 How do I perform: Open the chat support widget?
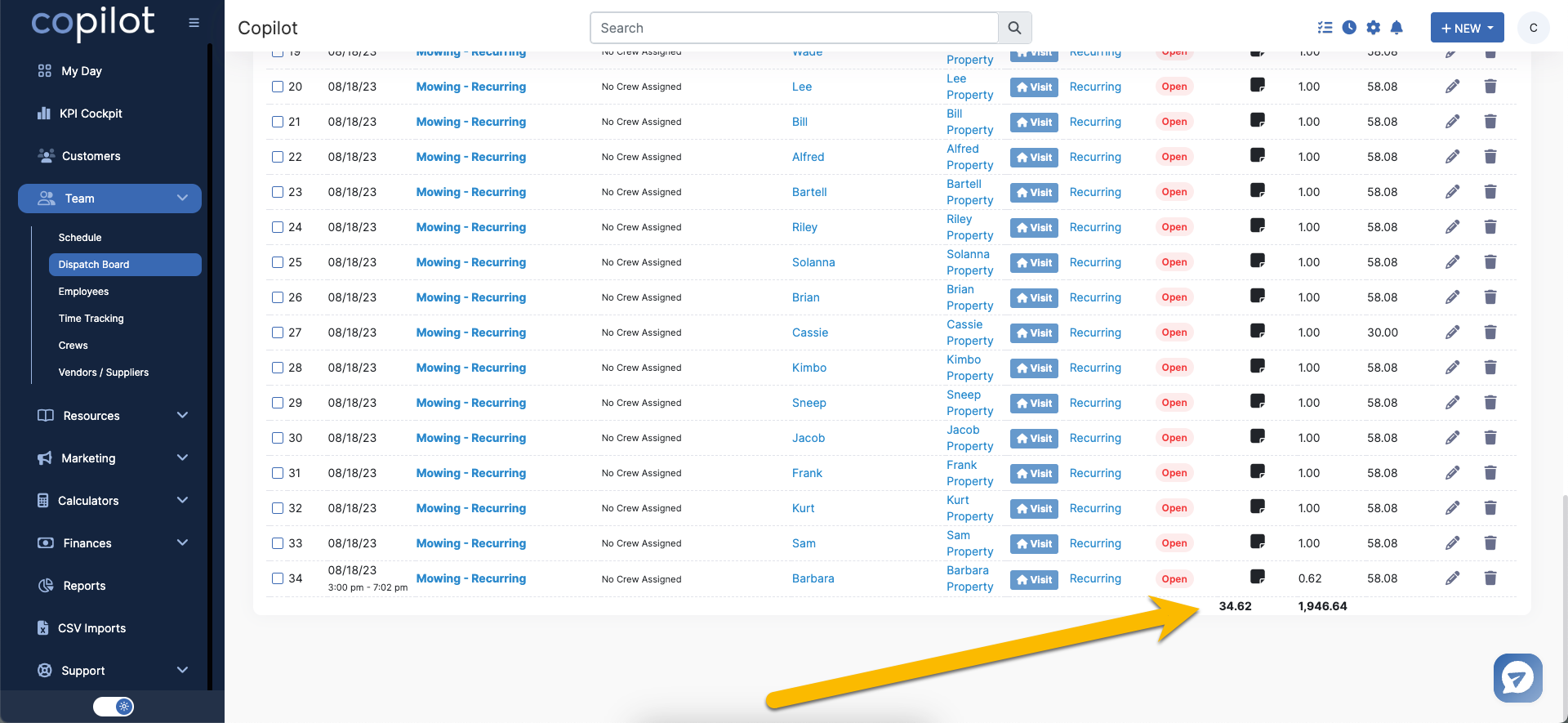pos(1517,677)
